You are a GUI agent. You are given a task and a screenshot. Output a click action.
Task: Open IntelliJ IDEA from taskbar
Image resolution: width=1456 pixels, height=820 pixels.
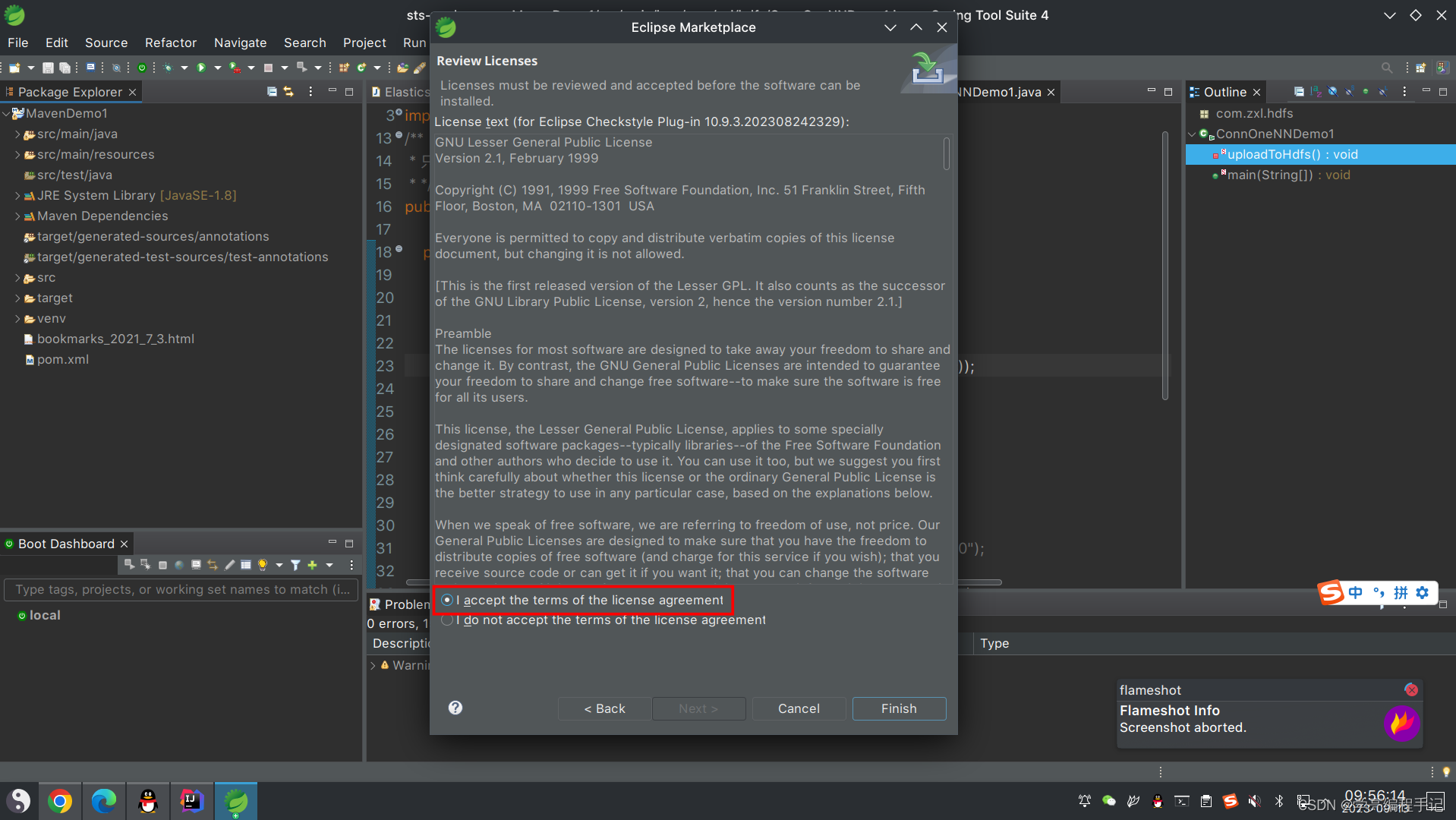[x=192, y=801]
